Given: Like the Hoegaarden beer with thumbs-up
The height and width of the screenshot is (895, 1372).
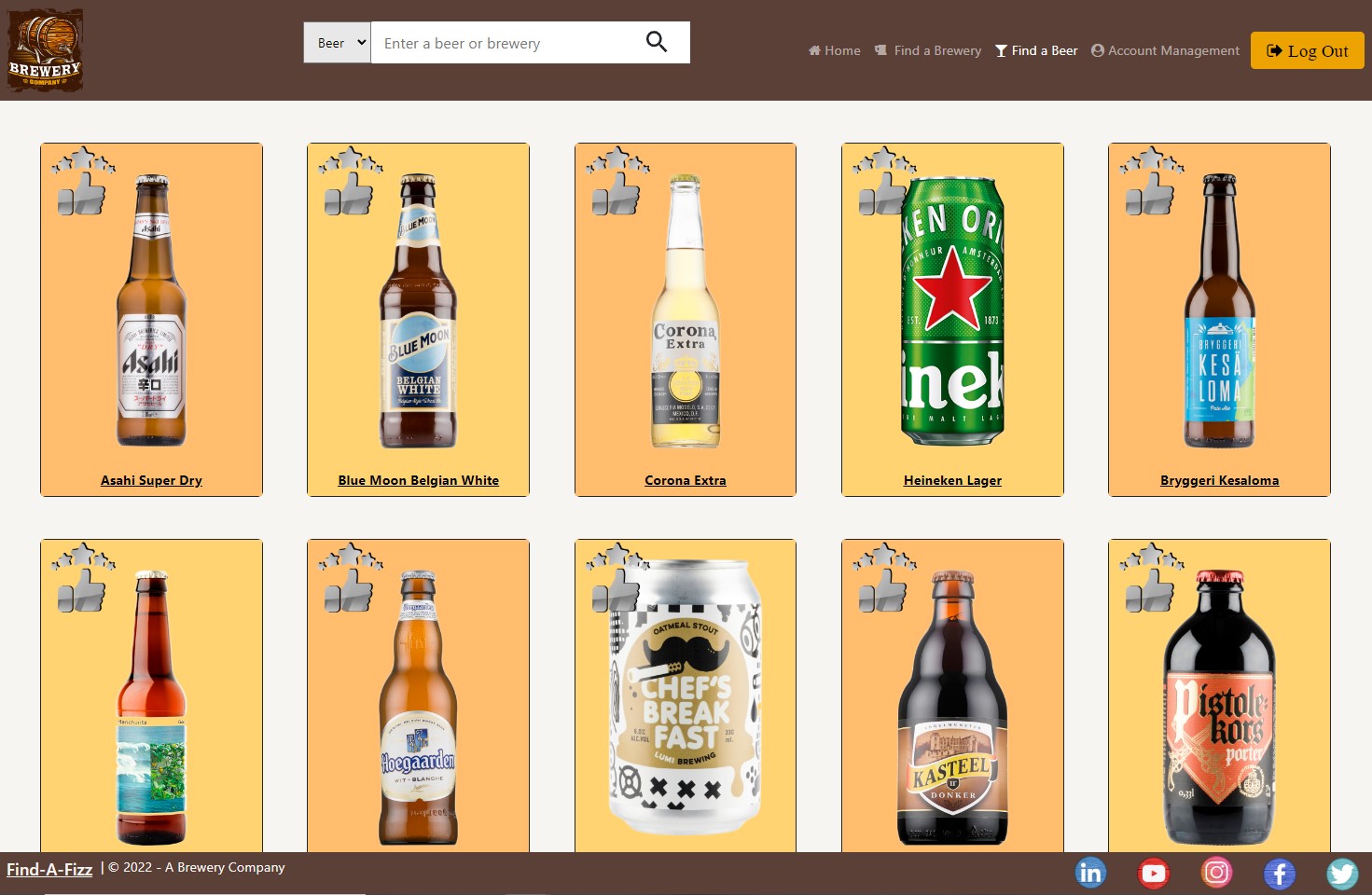Looking at the screenshot, I should click(x=348, y=590).
